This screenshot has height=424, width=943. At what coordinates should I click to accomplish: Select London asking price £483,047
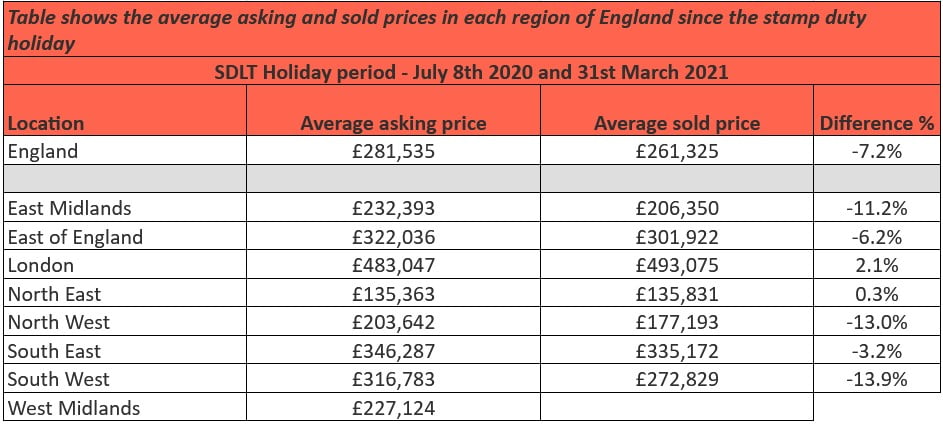click(x=393, y=266)
